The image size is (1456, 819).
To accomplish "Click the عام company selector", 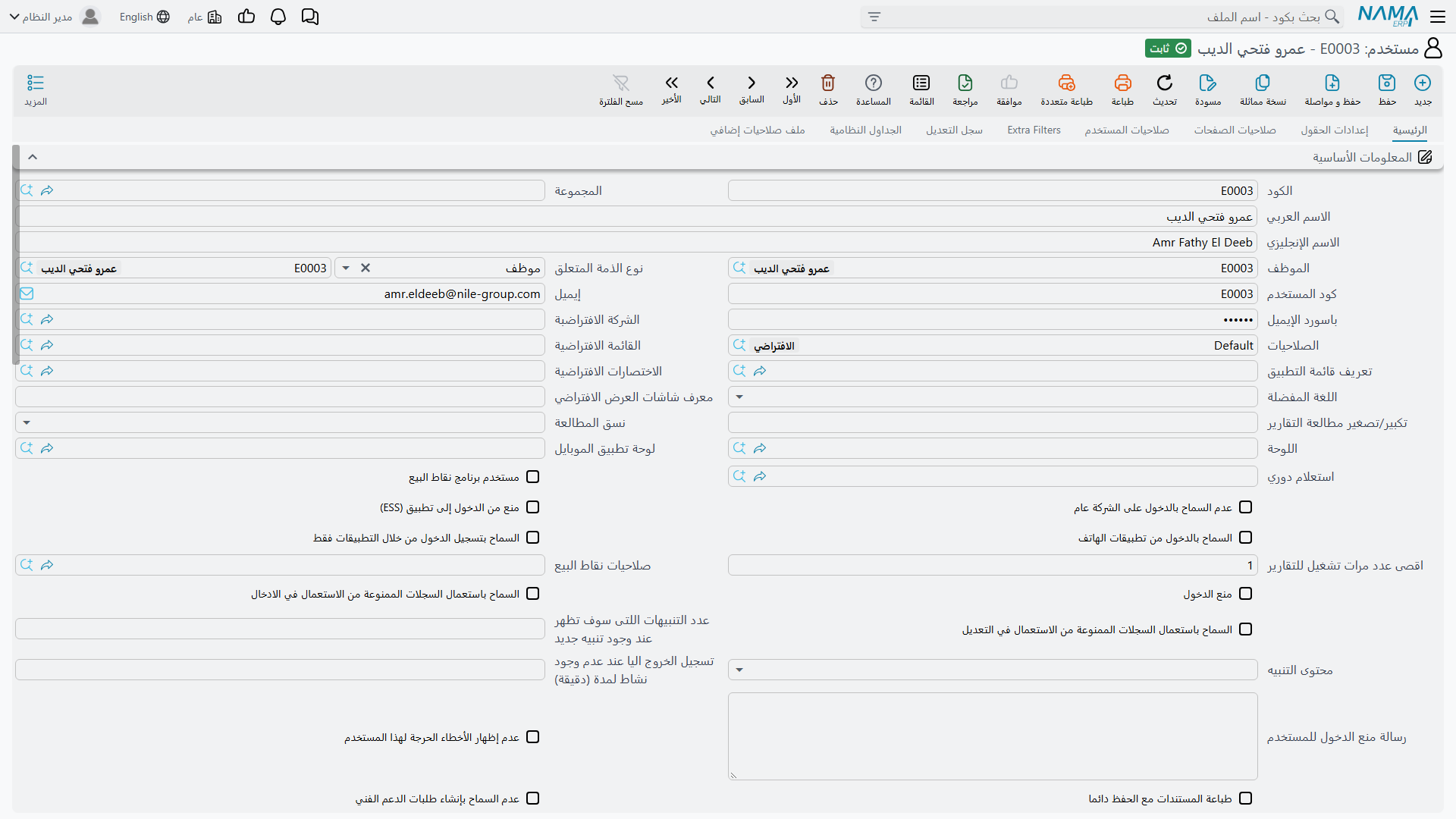I will click(x=205, y=17).
